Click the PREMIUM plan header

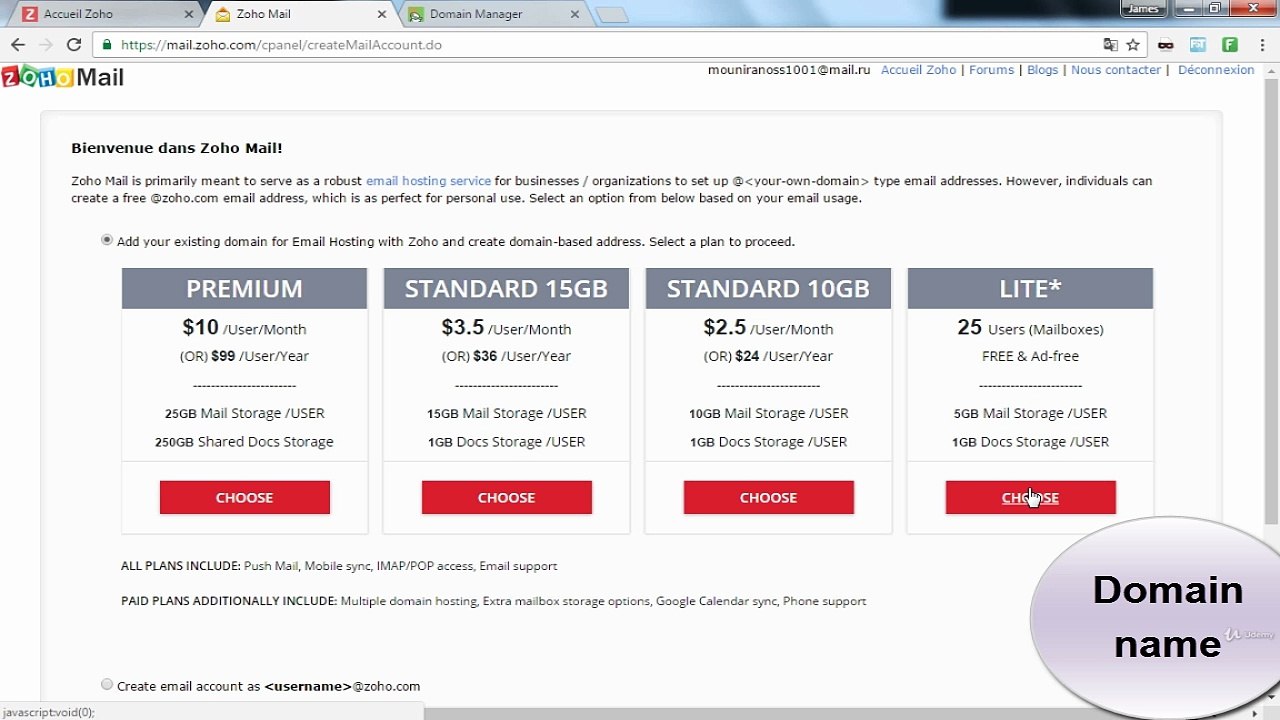tap(245, 288)
